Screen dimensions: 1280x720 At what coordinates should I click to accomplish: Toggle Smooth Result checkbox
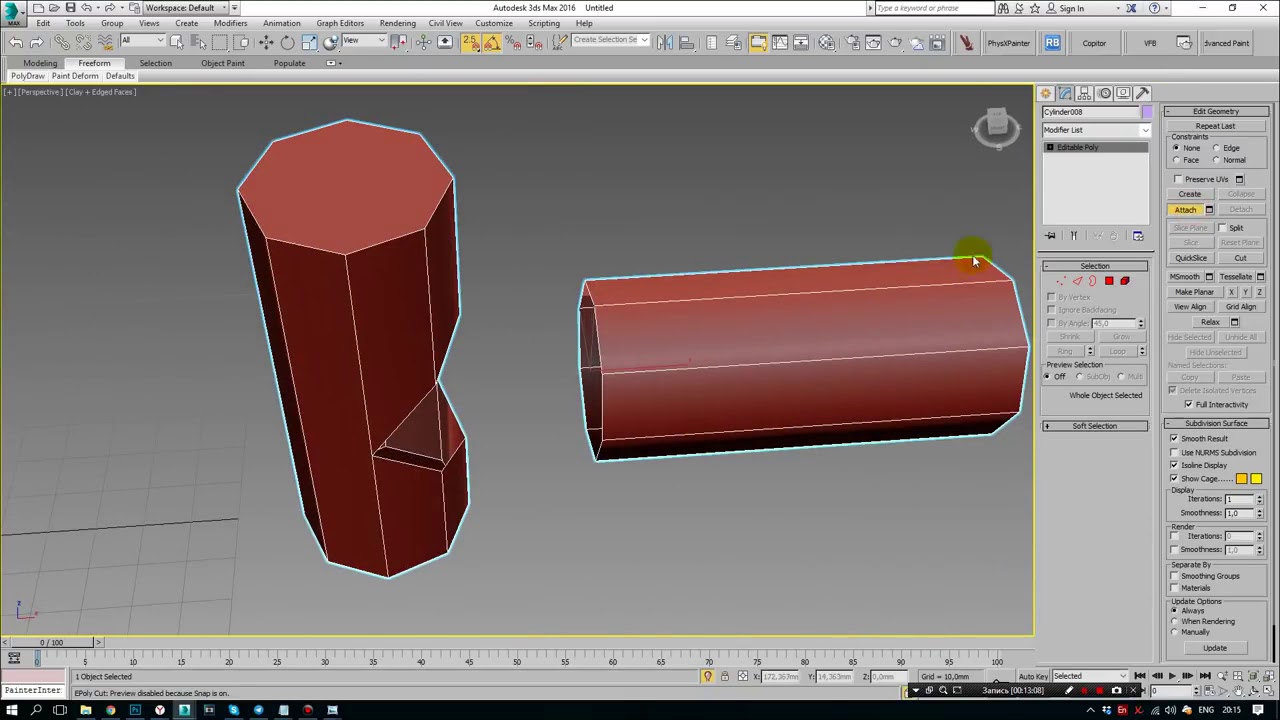1174,439
